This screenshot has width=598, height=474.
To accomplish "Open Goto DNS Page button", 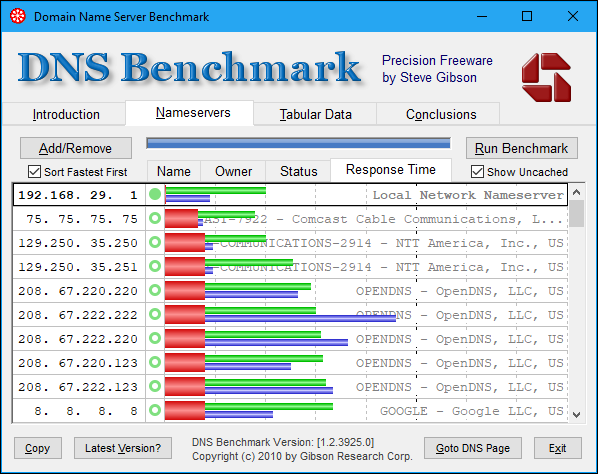I will pyautogui.click(x=473, y=448).
